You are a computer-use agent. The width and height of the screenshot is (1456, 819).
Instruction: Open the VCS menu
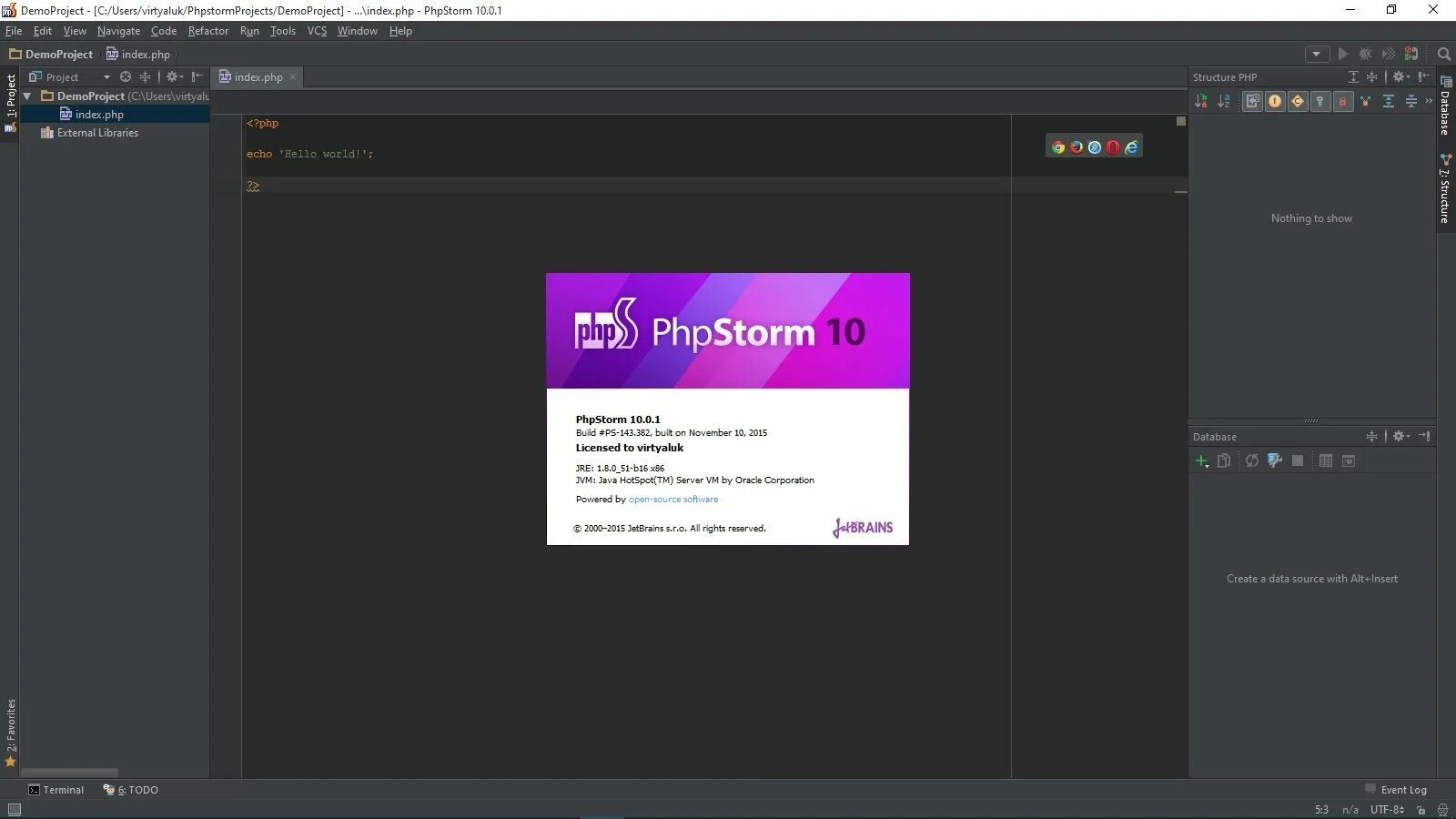point(317,31)
